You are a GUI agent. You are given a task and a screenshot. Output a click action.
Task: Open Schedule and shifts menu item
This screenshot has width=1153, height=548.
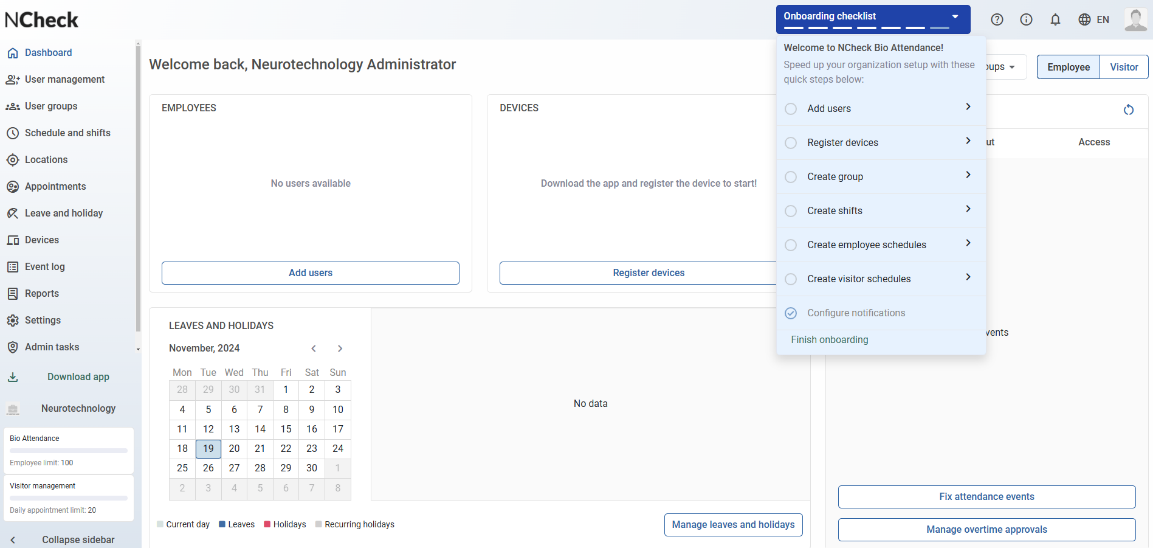[67, 133]
